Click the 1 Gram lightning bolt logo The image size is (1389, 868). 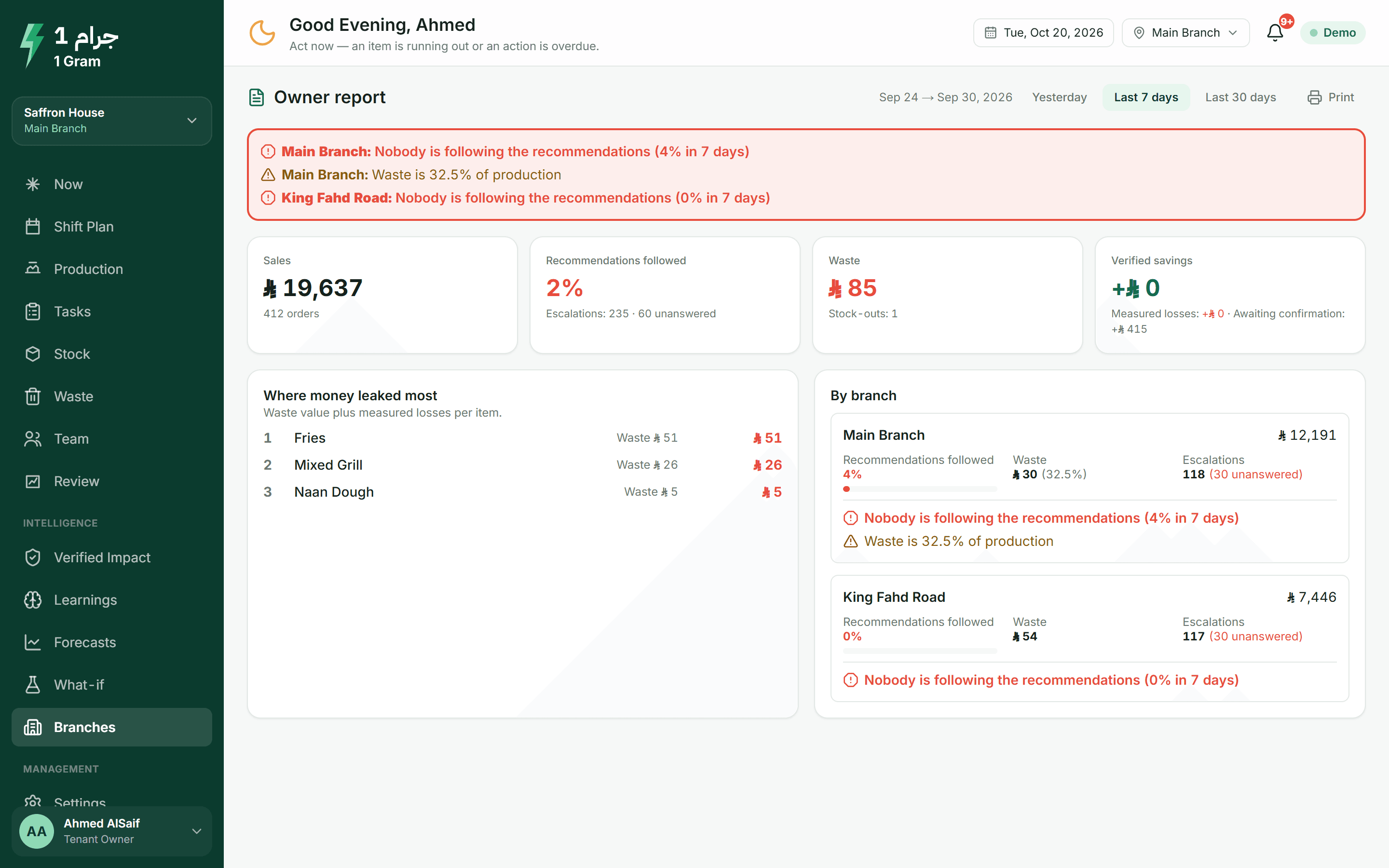pos(32,46)
